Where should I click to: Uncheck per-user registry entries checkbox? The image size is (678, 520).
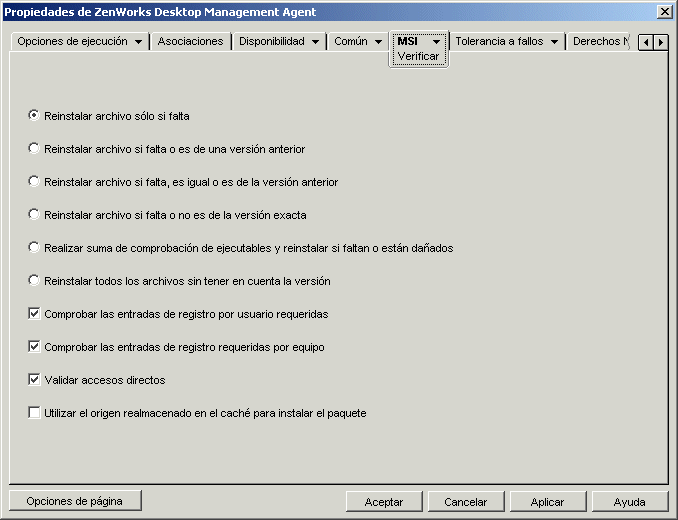click(x=34, y=313)
